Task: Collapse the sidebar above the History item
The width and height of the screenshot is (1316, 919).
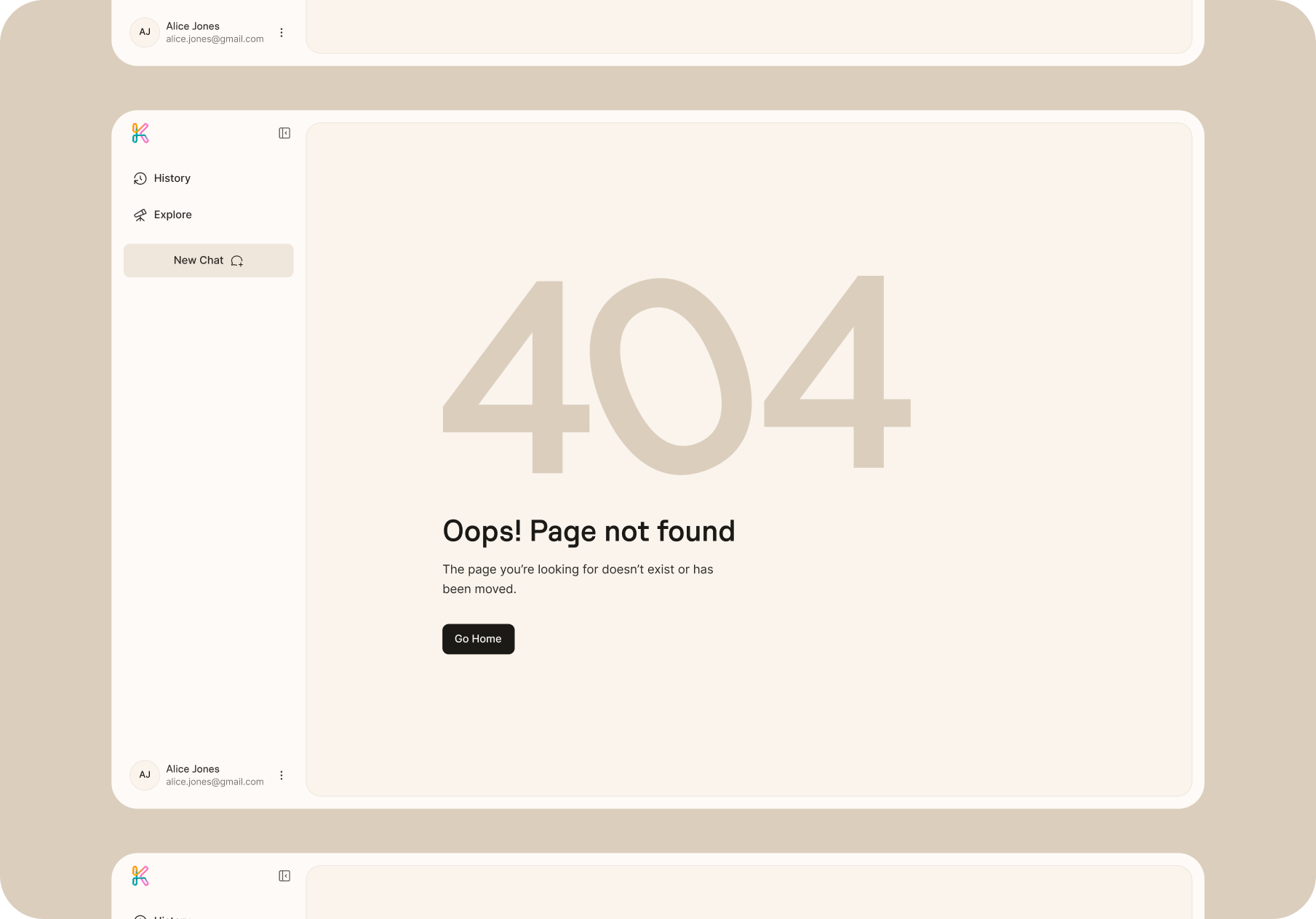Action: pos(284,133)
